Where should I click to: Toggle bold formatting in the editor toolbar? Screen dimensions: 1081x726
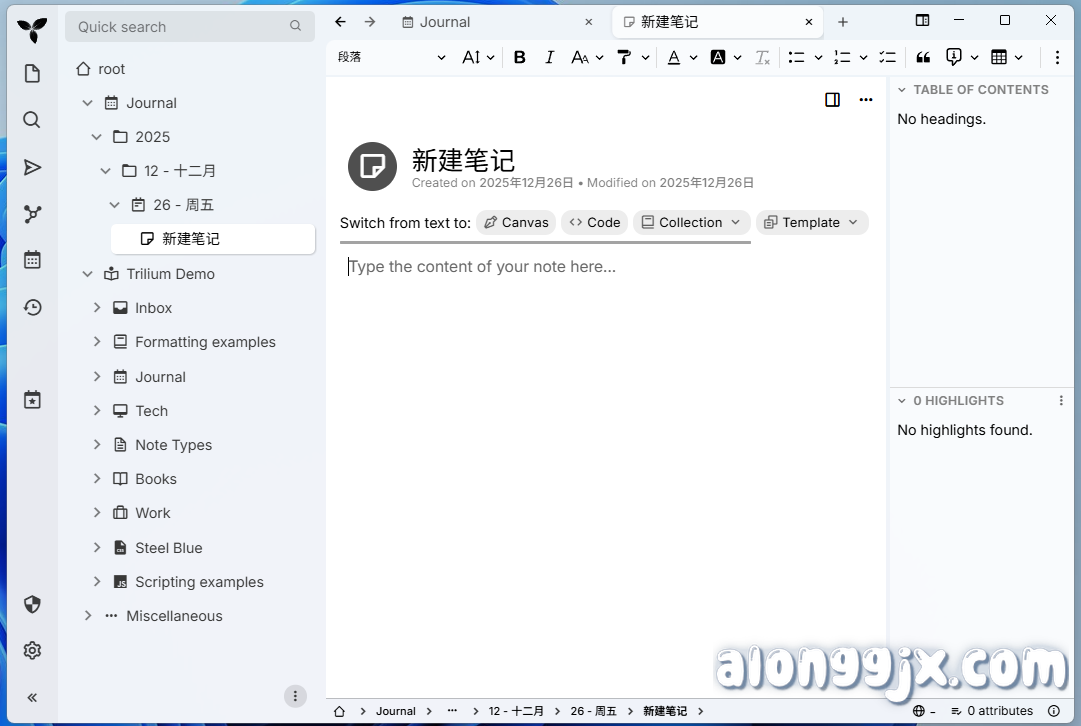(x=519, y=57)
